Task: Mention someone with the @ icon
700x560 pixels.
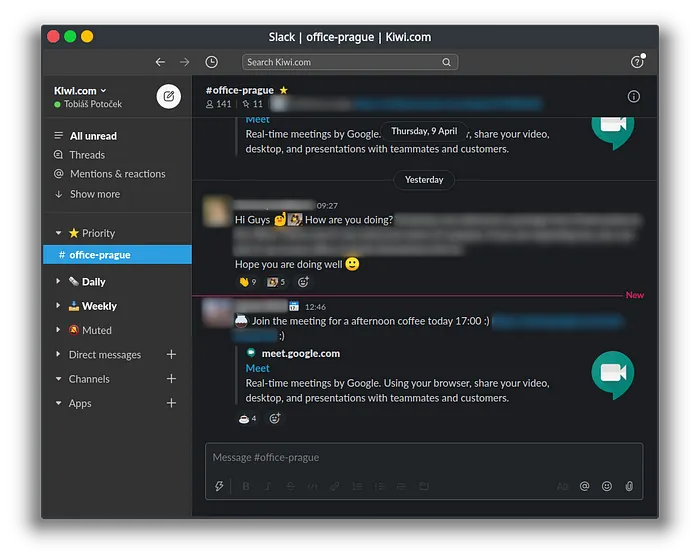Action: (x=584, y=486)
